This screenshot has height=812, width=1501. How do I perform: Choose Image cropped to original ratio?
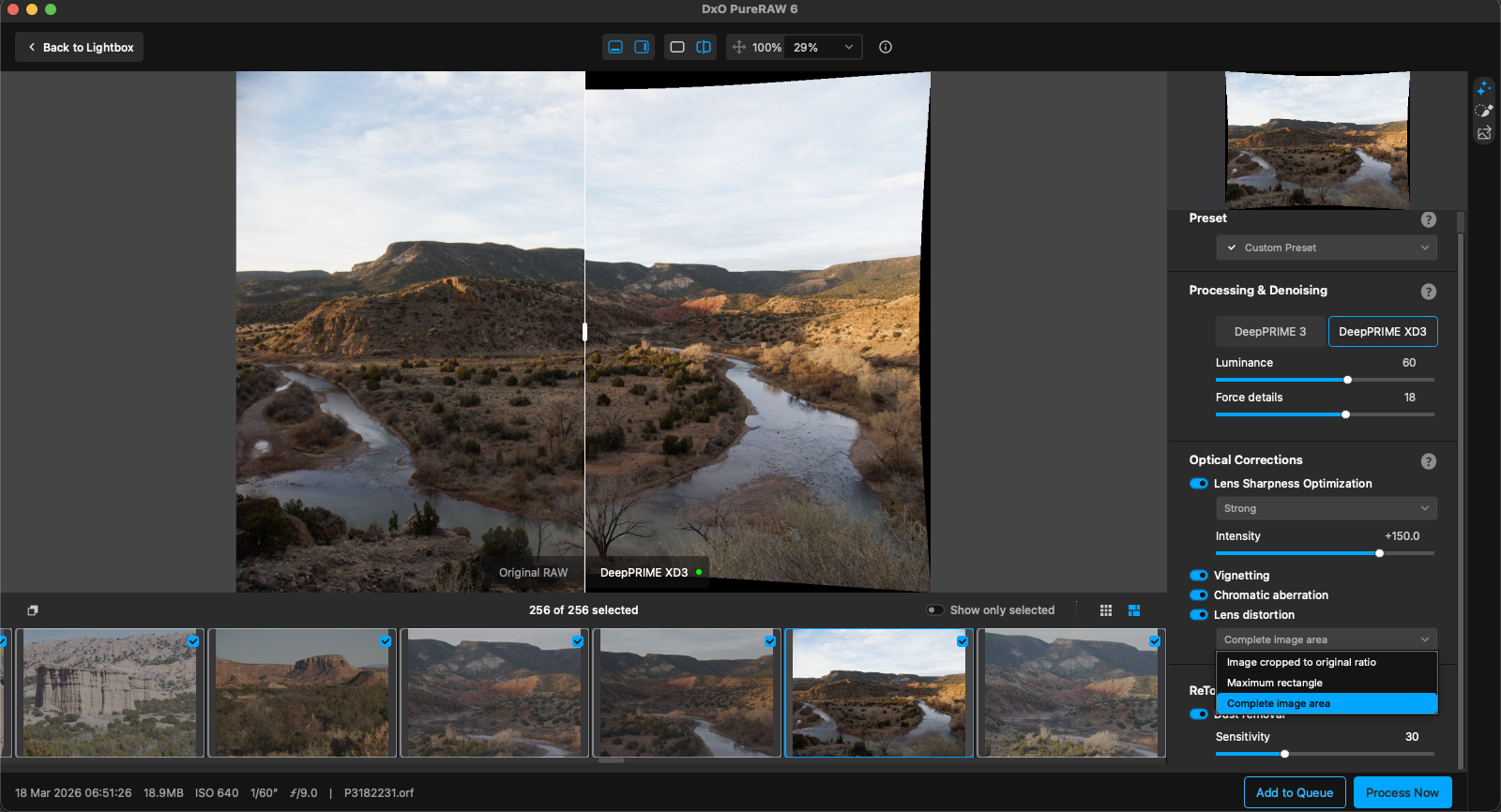pos(1327,662)
